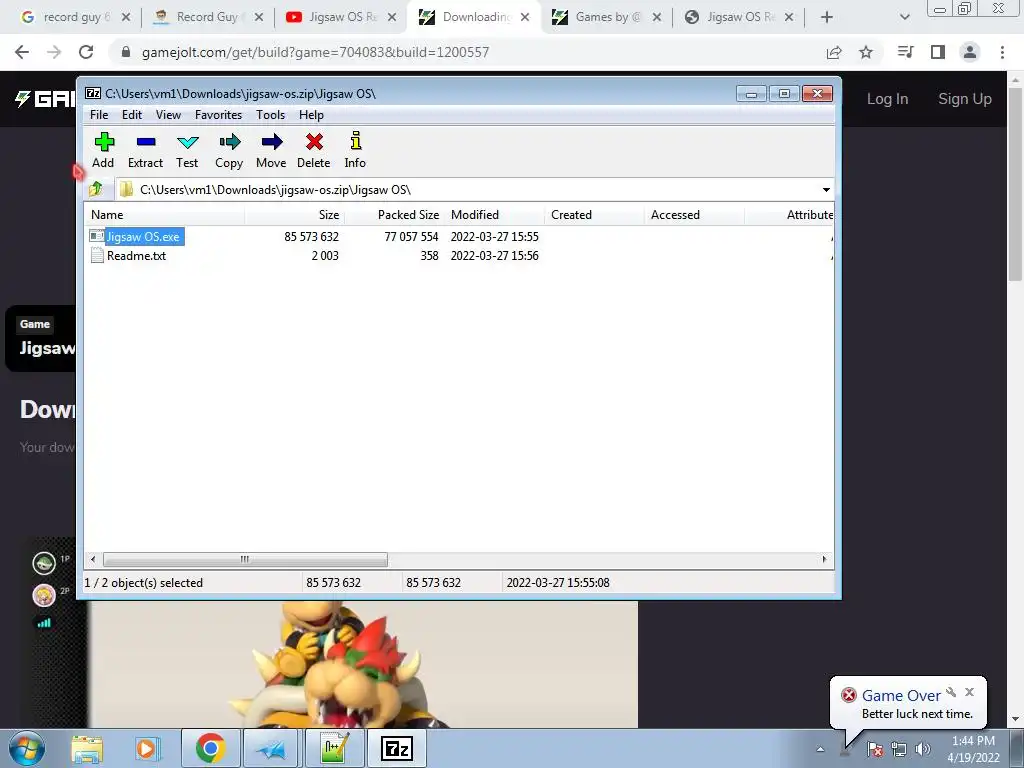Open the View menu in 7-Zip
Image resolution: width=1024 pixels, height=768 pixels.
click(168, 115)
